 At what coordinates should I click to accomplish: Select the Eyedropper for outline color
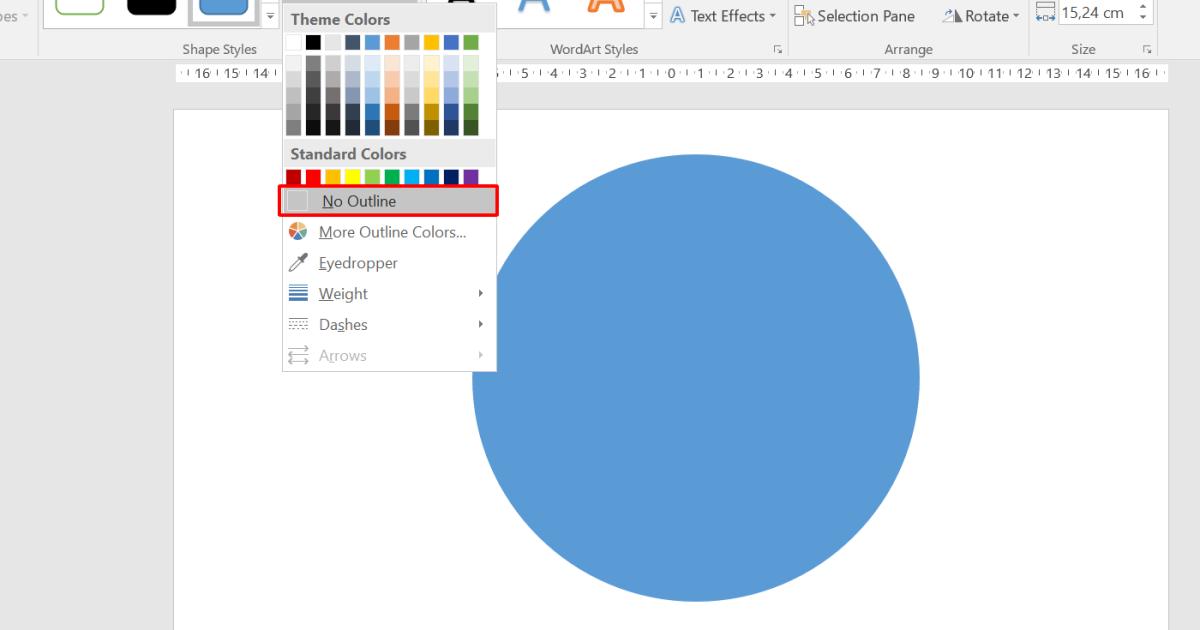(x=357, y=262)
